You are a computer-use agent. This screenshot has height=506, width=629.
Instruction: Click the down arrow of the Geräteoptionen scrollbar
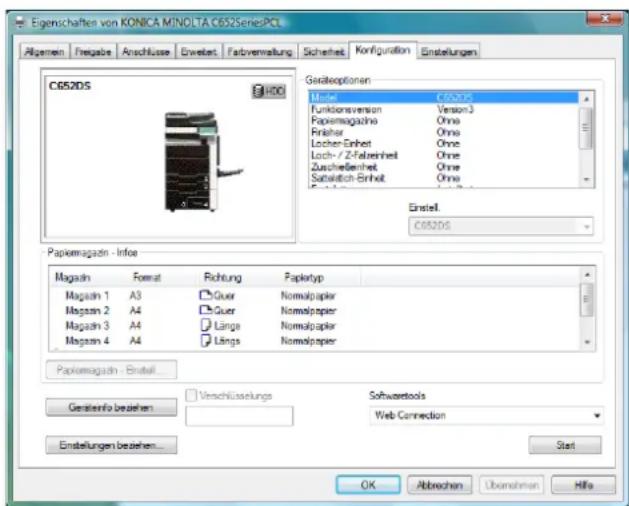click(x=586, y=179)
